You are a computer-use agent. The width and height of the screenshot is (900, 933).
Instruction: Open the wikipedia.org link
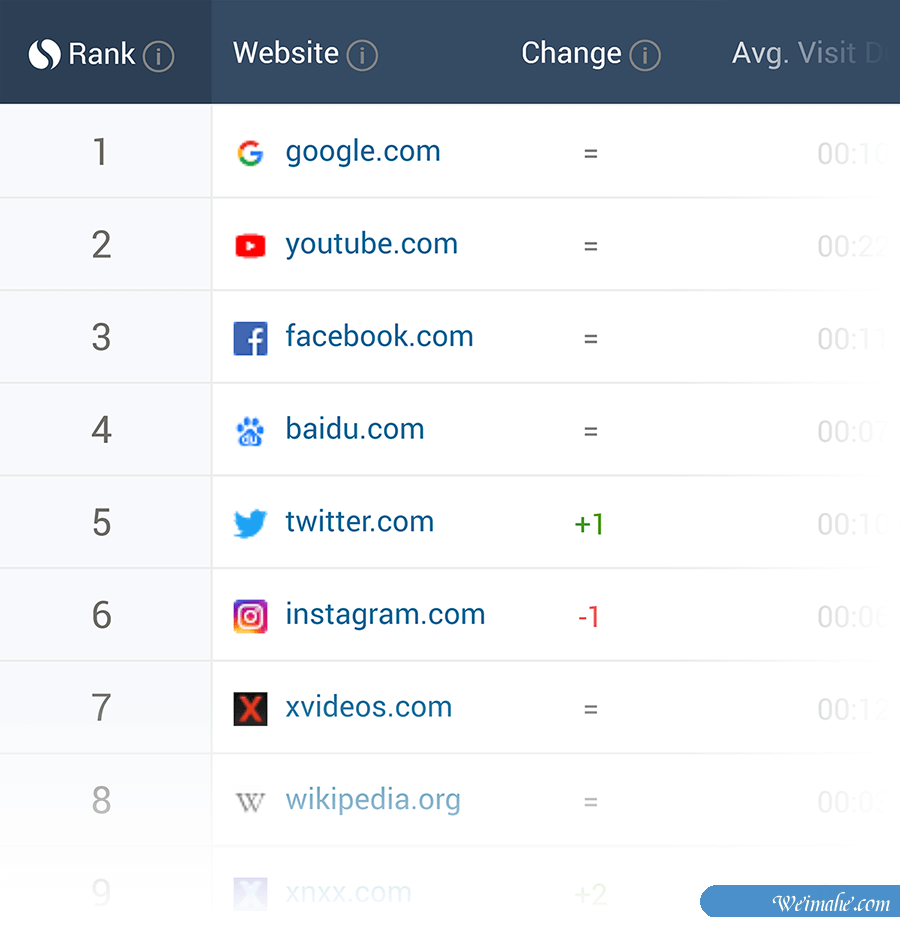pyautogui.click(x=373, y=800)
